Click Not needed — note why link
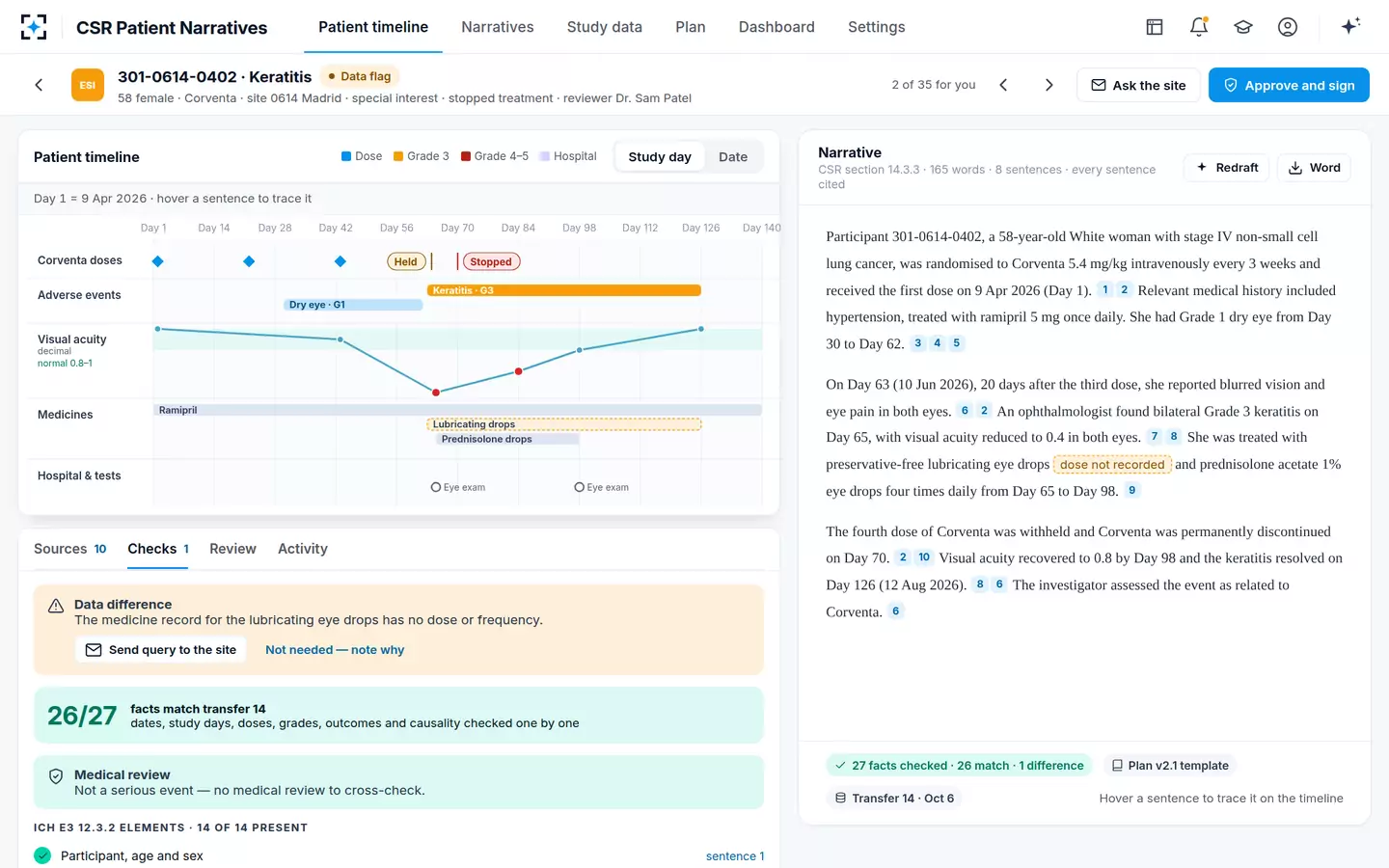Screen dimensions: 1389x868 tap(335, 650)
